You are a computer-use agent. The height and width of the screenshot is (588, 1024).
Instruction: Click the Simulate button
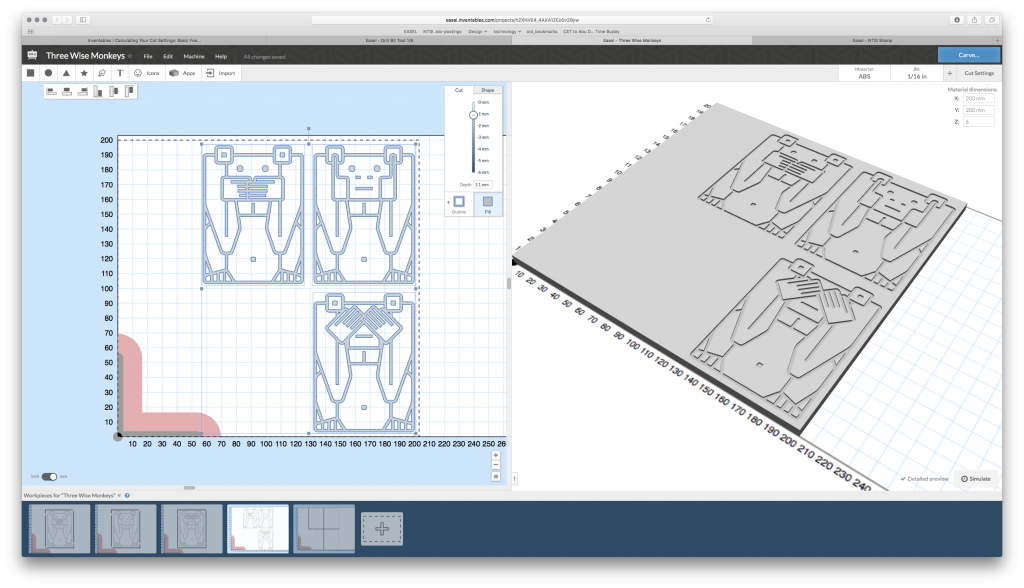[x=976, y=479]
